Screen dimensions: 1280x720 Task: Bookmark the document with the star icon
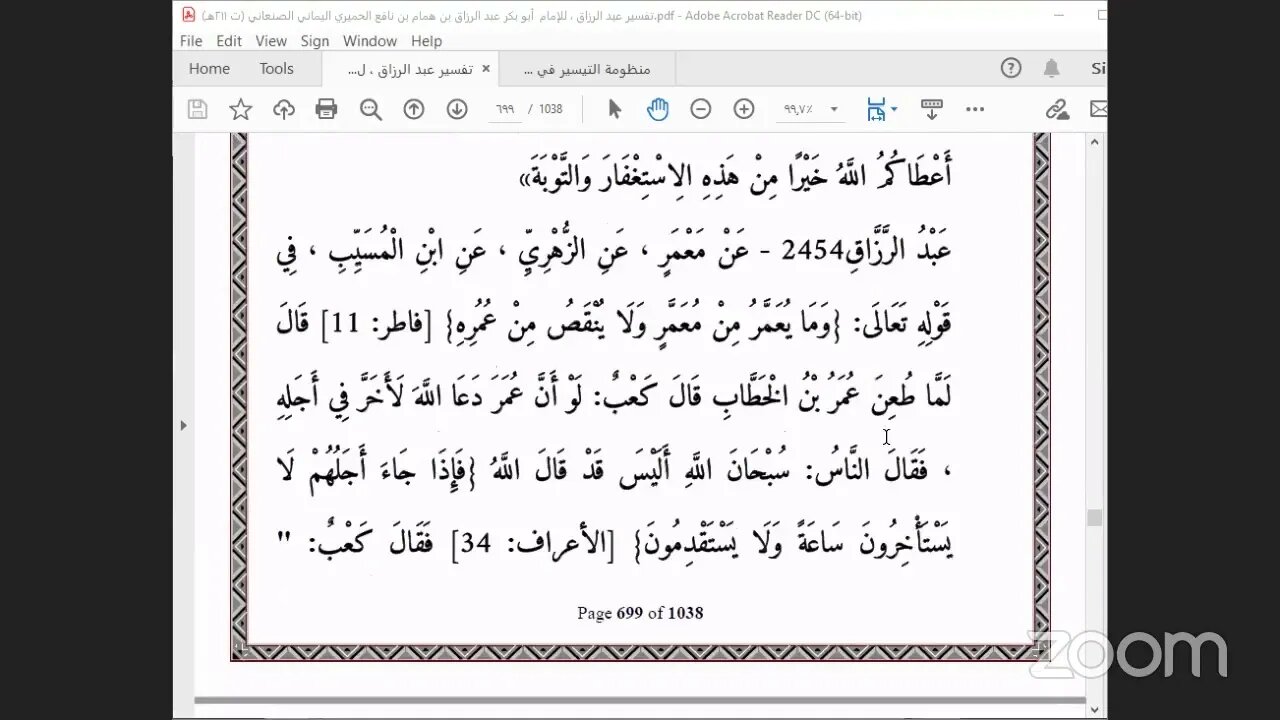[241, 110]
